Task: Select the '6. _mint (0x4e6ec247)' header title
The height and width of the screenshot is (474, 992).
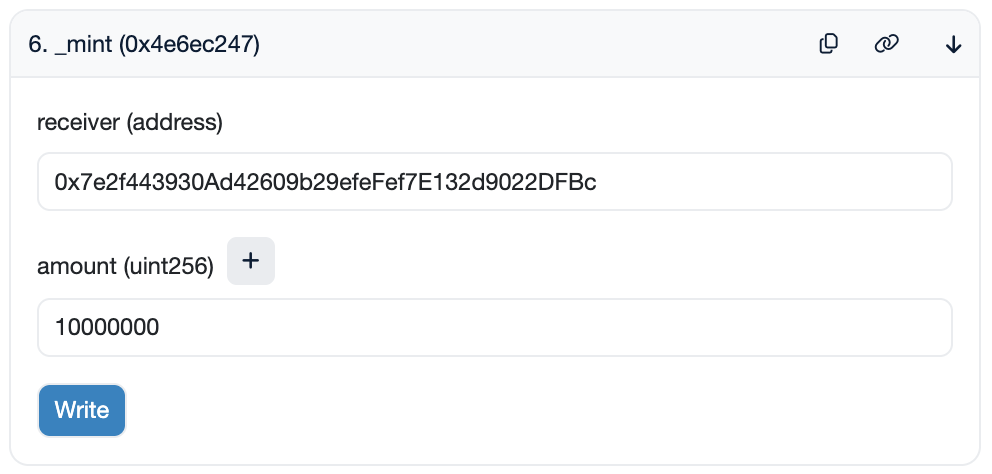Action: point(144,44)
